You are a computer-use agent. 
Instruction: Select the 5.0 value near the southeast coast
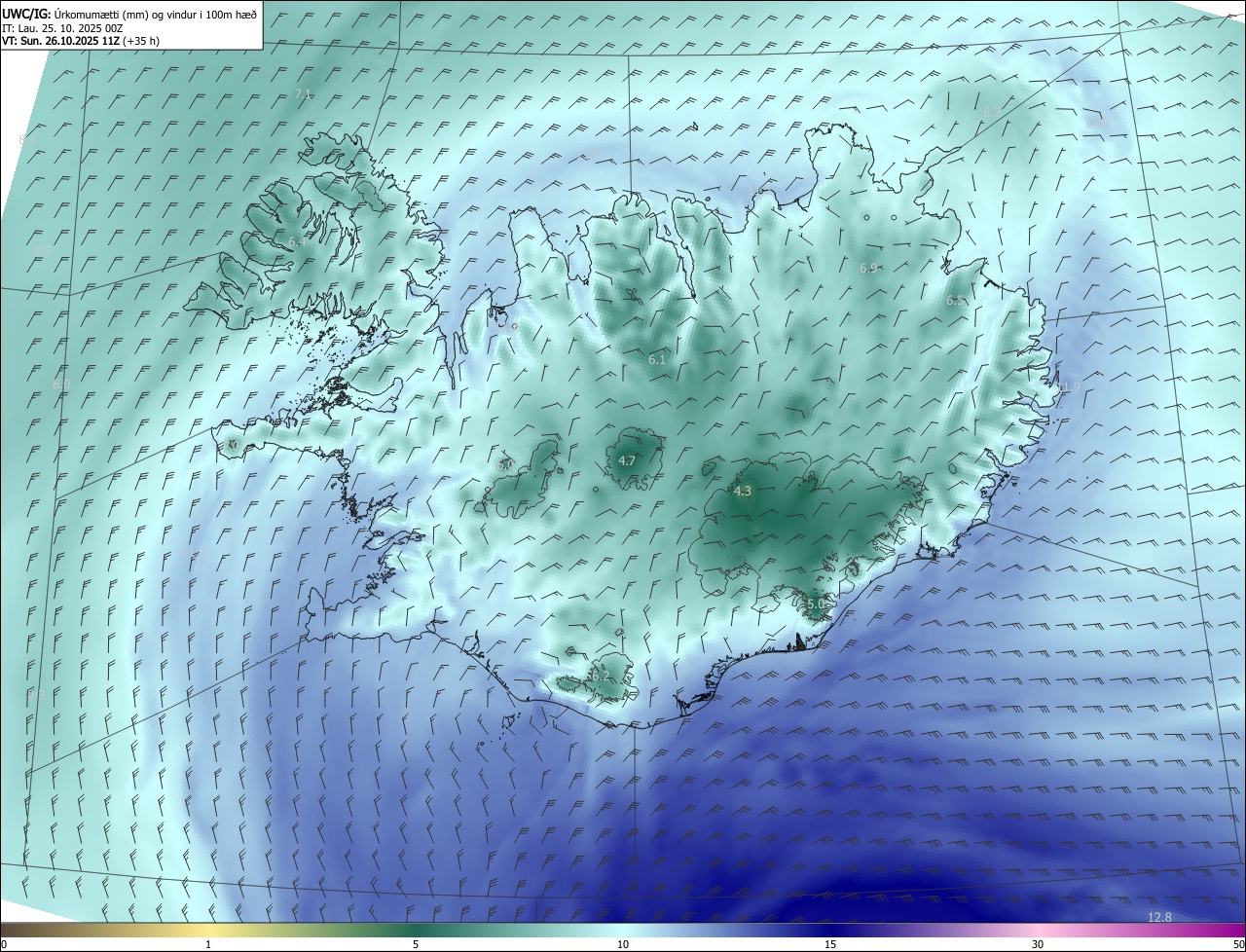click(x=816, y=604)
